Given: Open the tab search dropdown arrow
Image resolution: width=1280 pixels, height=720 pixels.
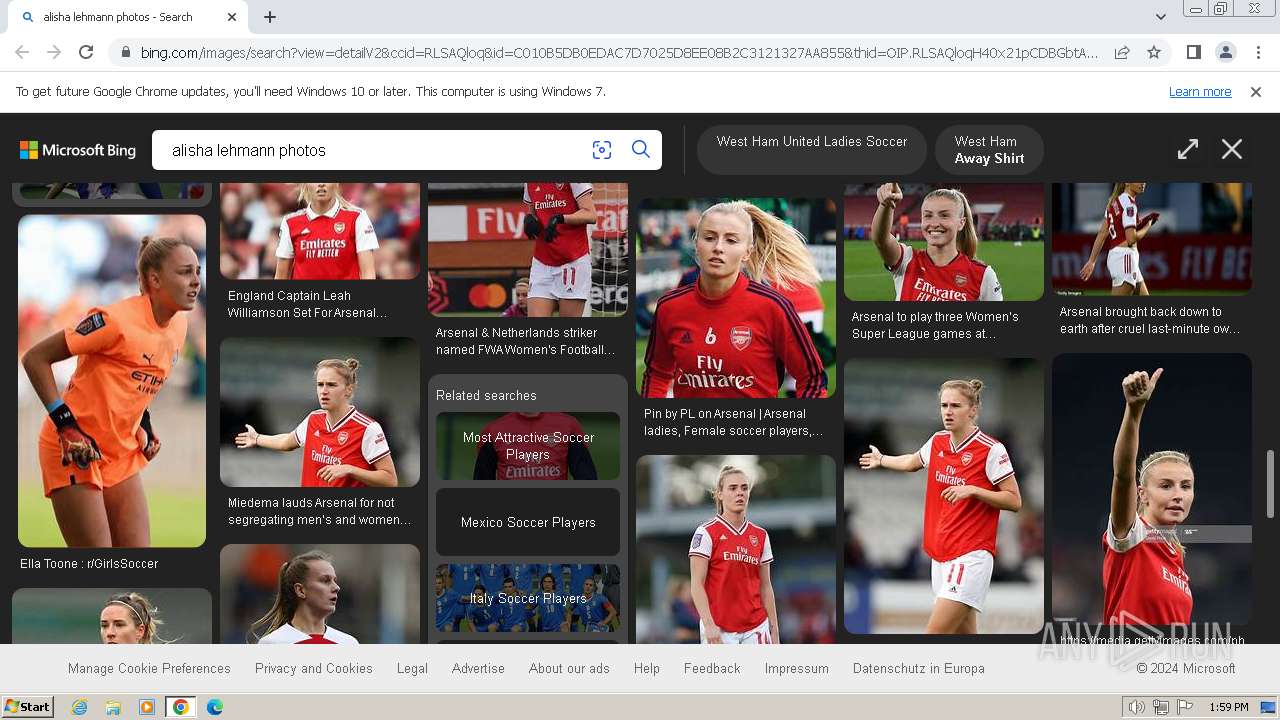Looking at the screenshot, I should [1161, 17].
